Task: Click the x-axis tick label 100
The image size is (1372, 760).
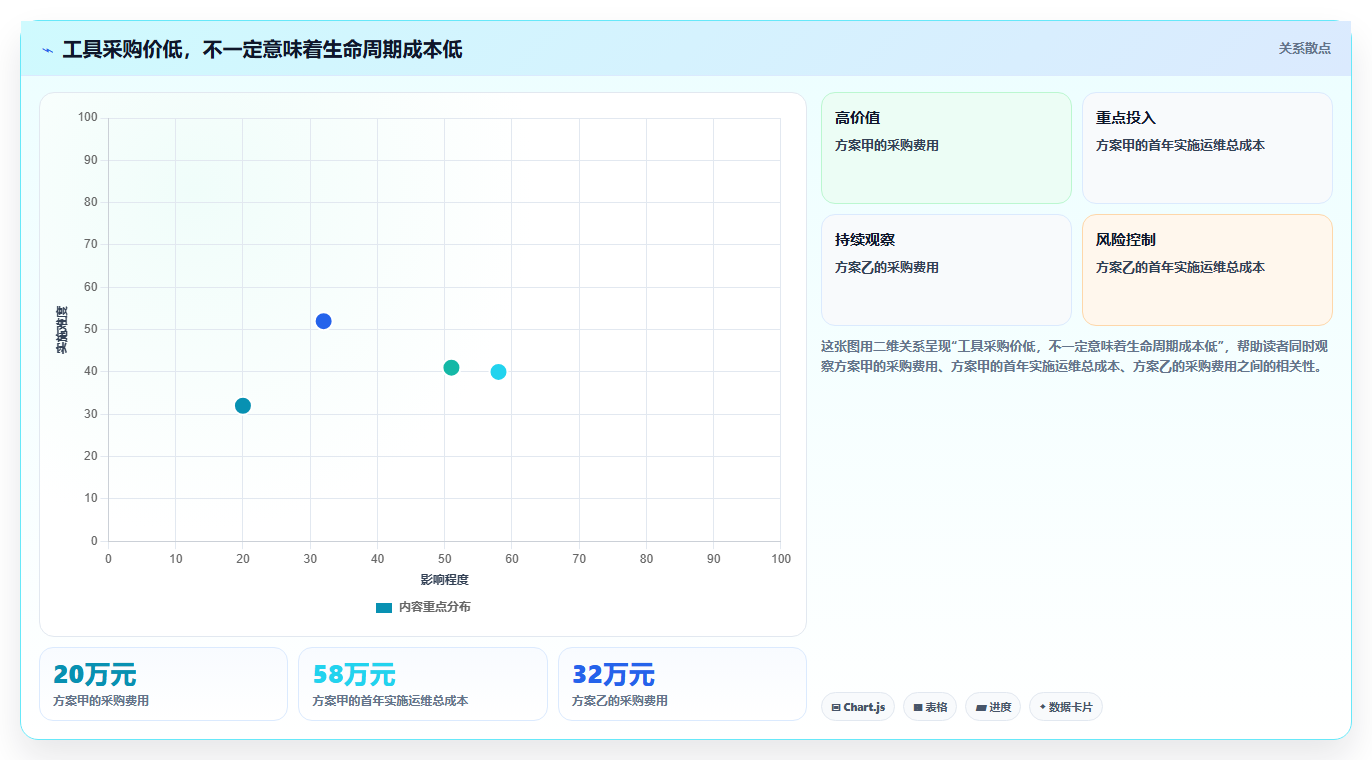Action: (781, 558)
